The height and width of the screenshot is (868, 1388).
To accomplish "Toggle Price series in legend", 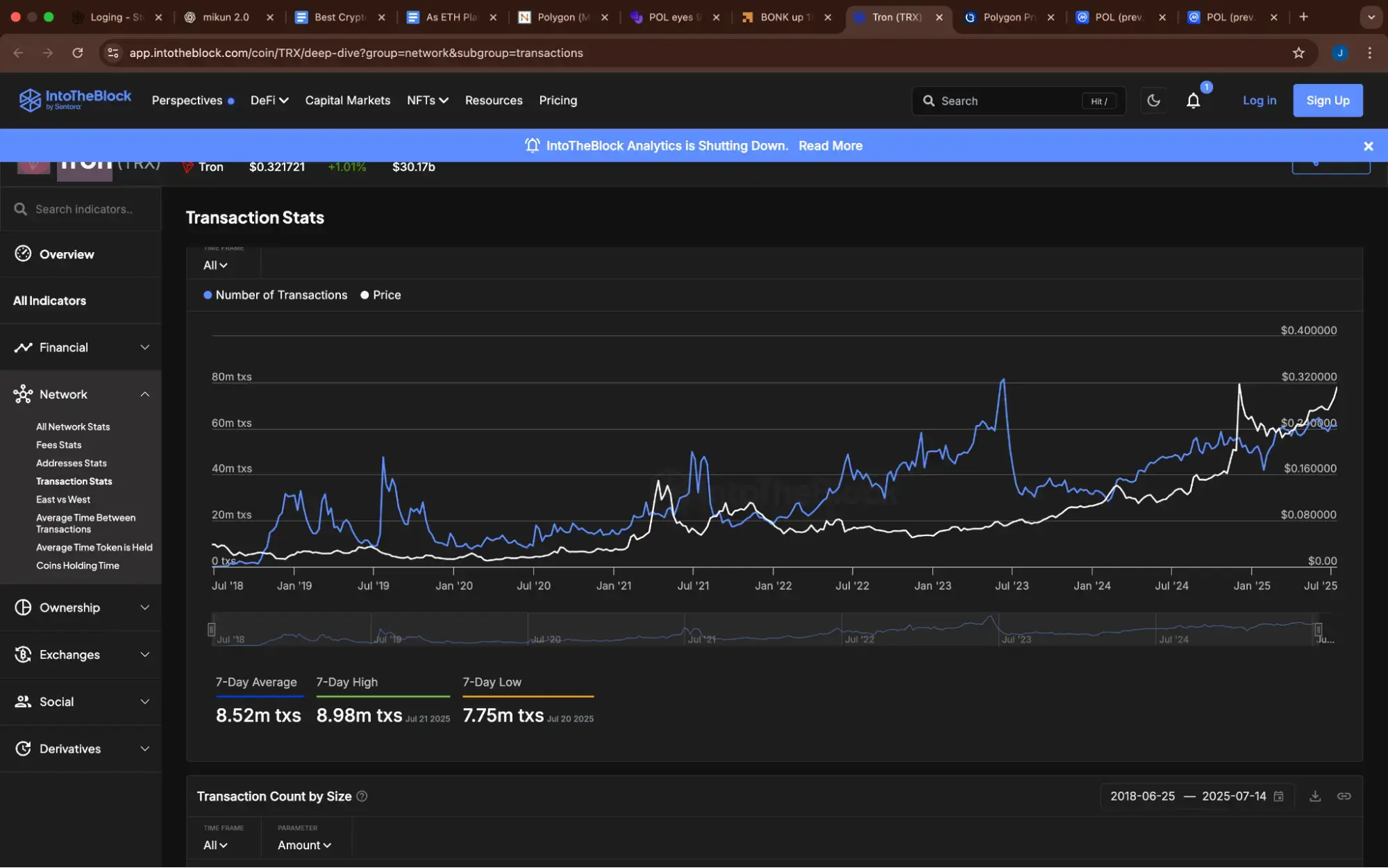I will (x=381, y=295).
